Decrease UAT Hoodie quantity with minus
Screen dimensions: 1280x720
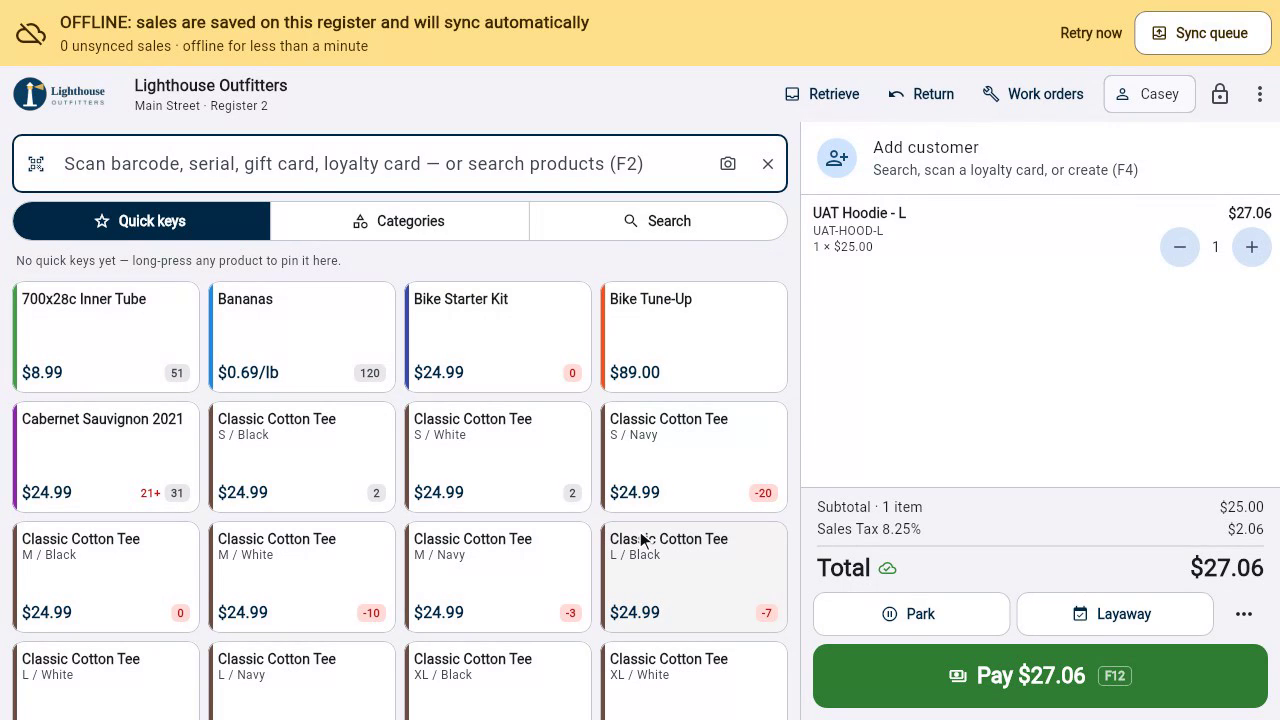[1180, 247]
